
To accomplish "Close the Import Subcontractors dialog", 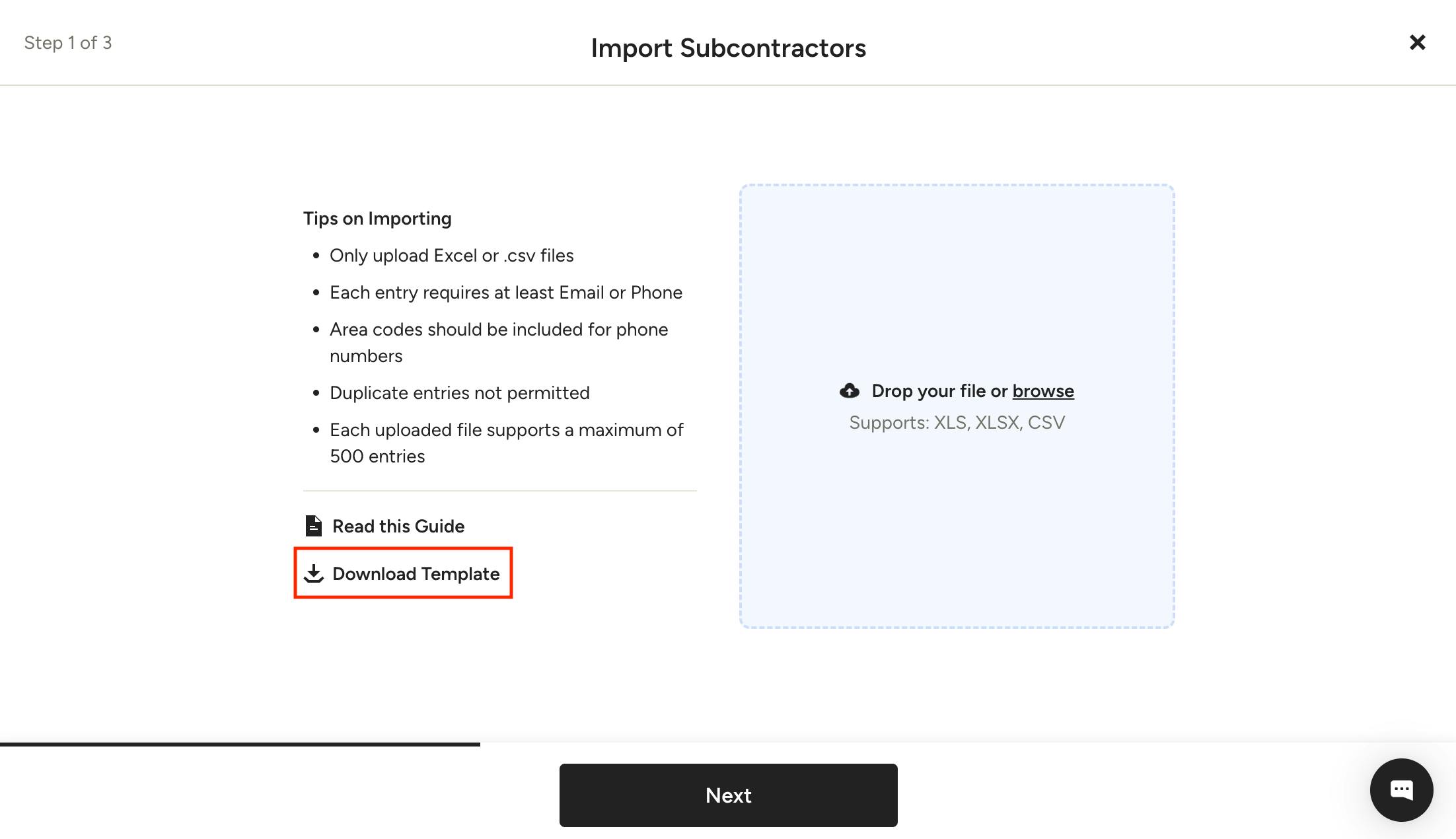I will tap(1417, 43).
